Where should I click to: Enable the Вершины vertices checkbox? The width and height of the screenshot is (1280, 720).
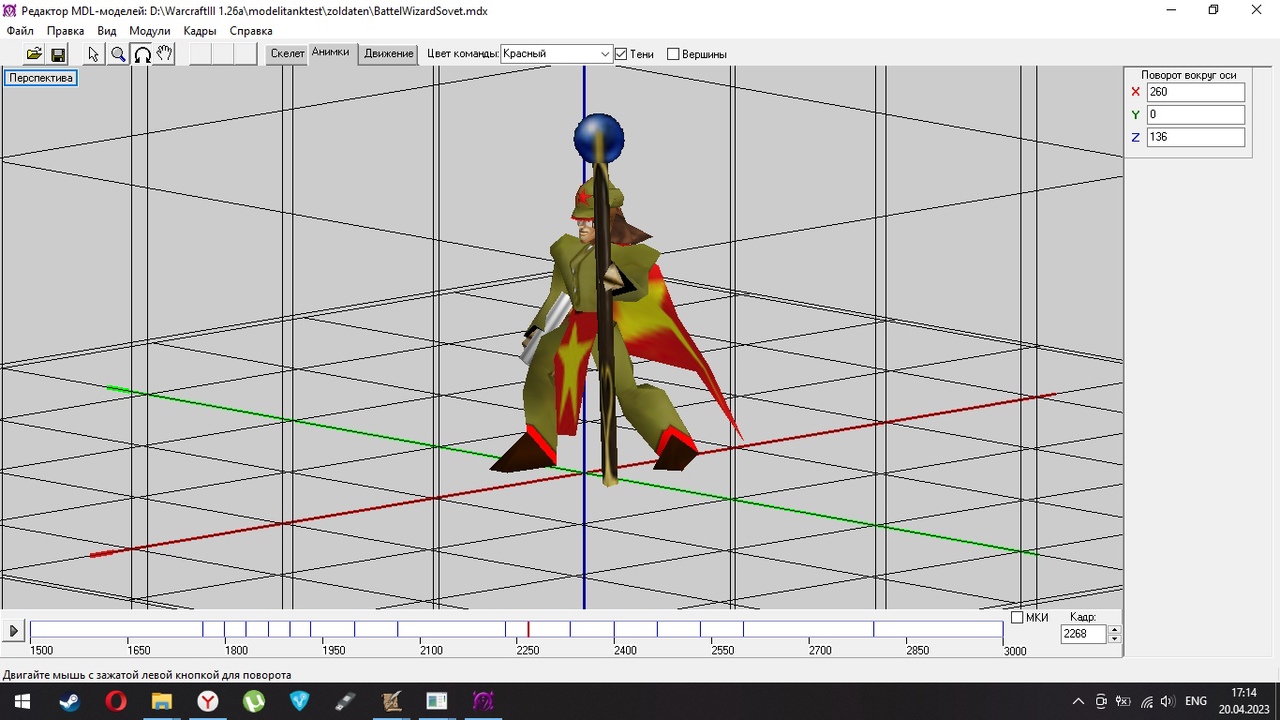[x=673, y=54]
